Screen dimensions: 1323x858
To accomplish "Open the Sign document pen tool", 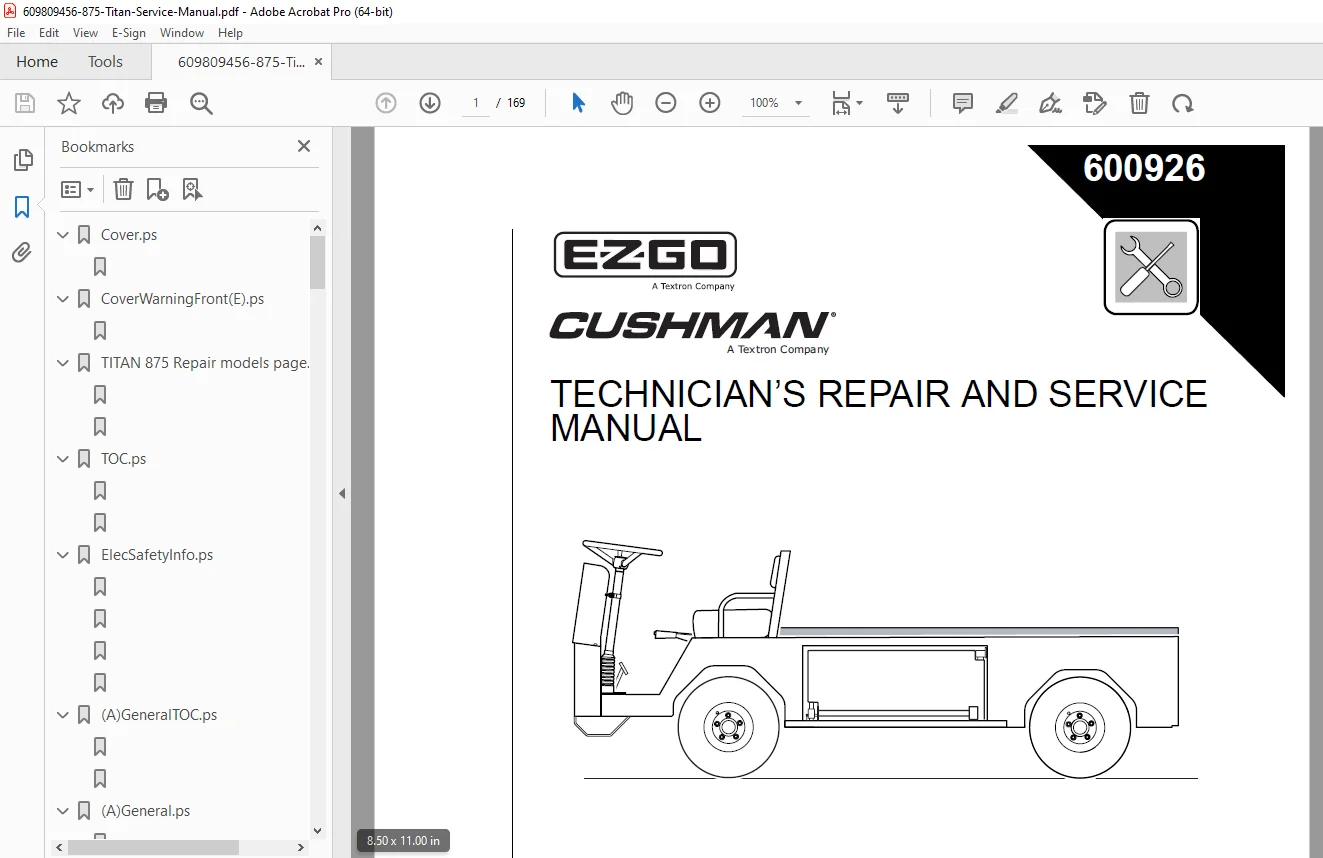I will (x=1051, y=103).
